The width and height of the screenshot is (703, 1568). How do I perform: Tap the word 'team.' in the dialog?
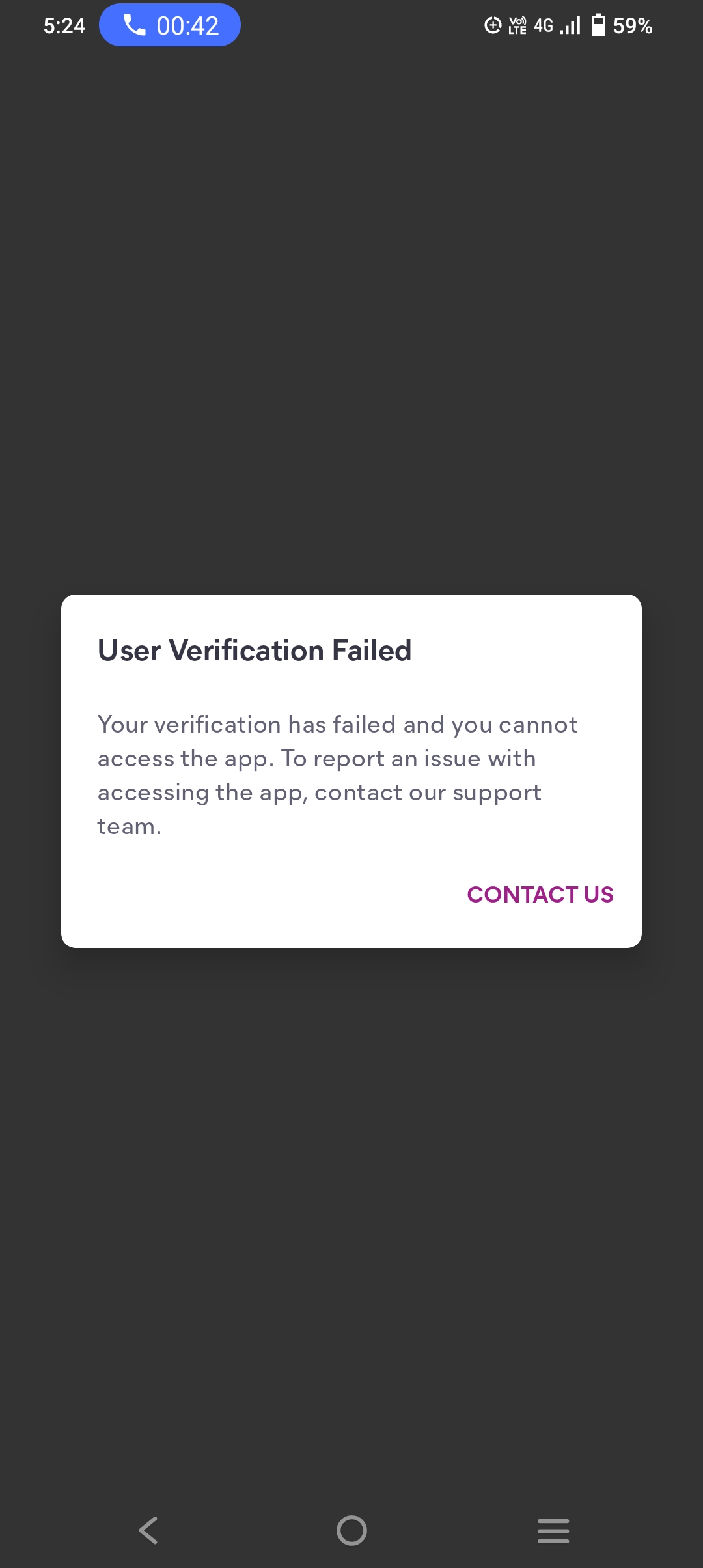(129, 826)
